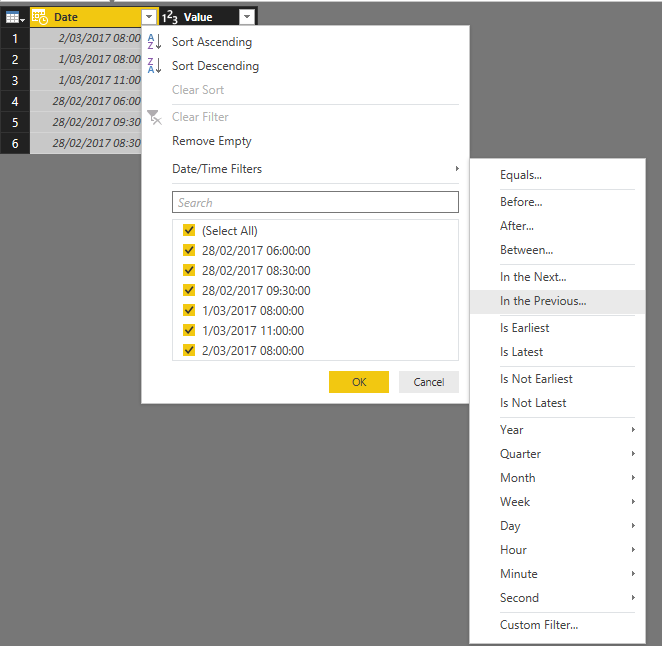Click the cell 1/03/2017 08:00 in row 2

(x=86, y=60)
